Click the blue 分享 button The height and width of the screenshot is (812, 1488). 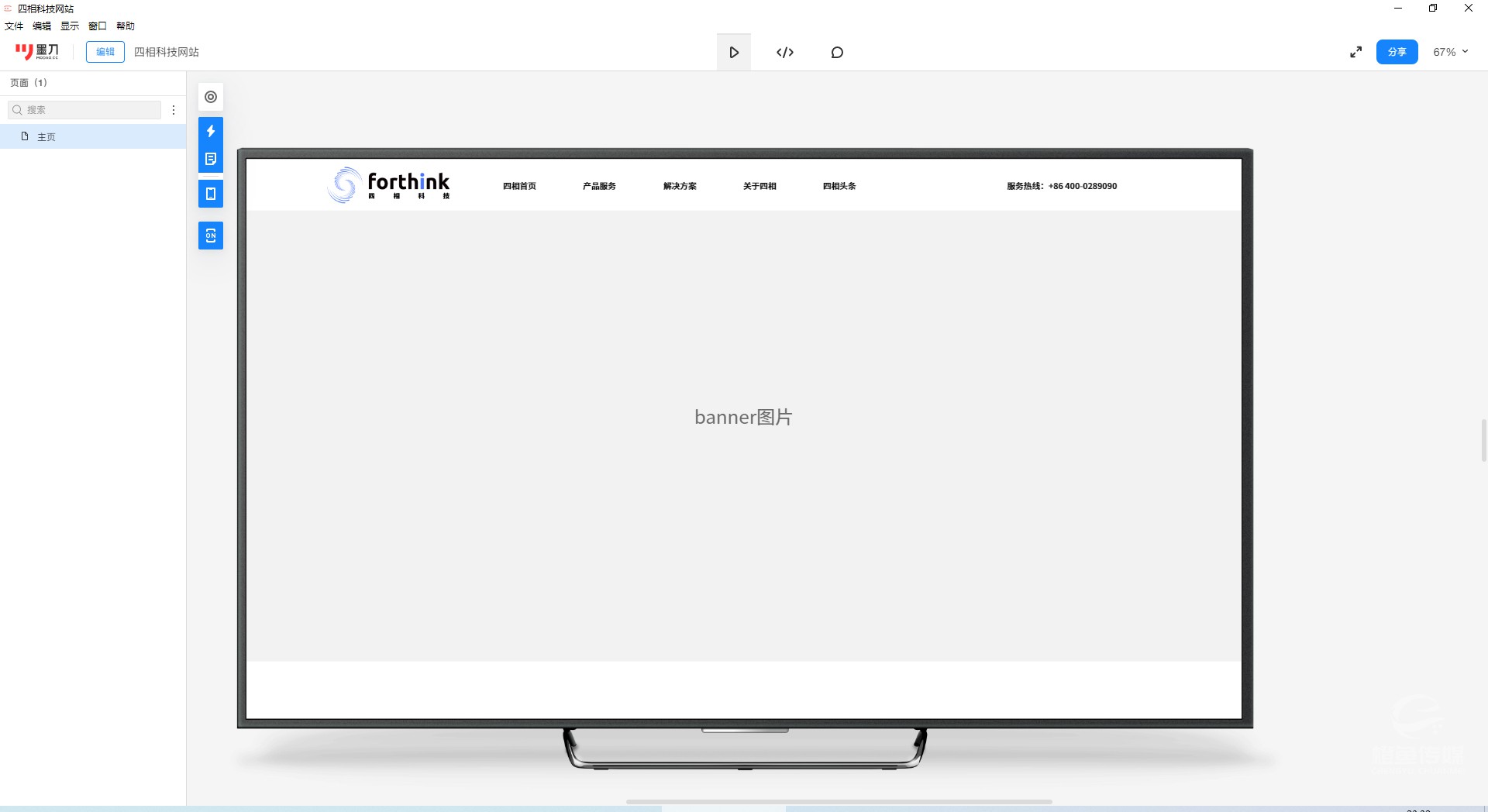[1397, 52]
